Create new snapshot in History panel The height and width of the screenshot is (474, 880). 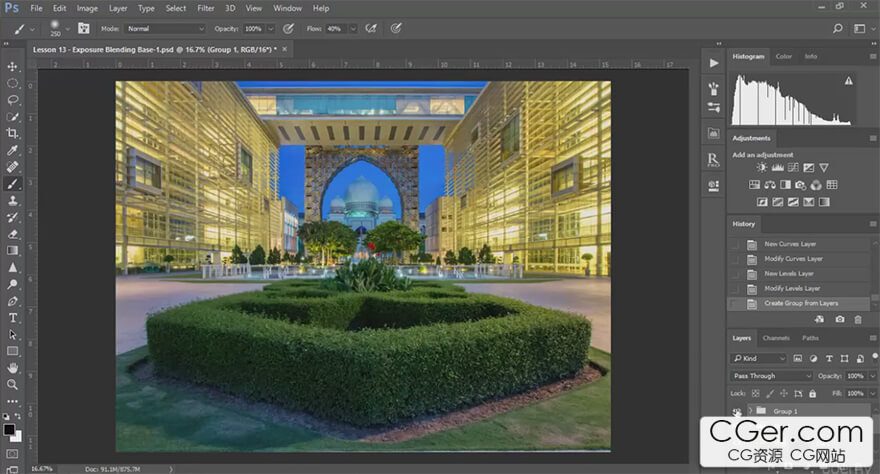[840, 319]
